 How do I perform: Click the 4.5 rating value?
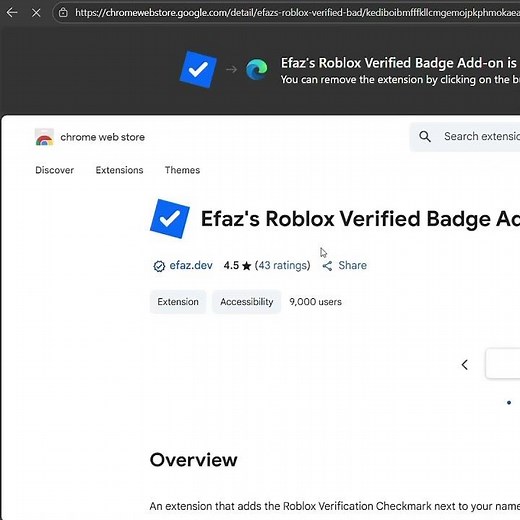pyautogui.click(x=231, y=265)
